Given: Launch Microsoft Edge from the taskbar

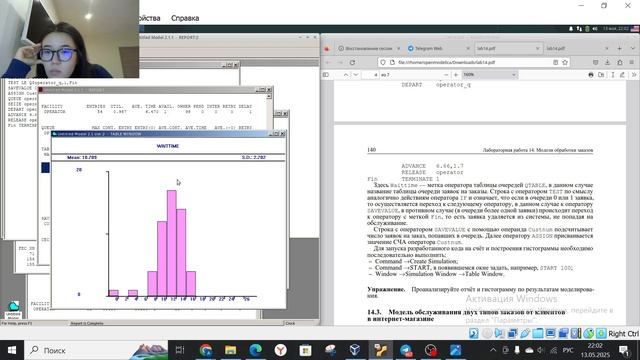Looking at the screenshot, I should [256, 350].
